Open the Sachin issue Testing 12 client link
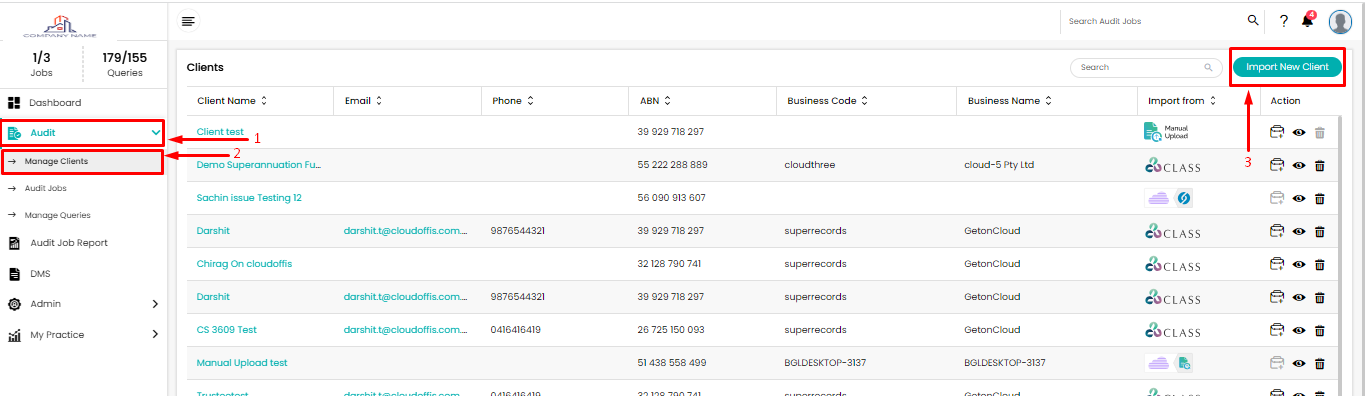The width and height of the screenshot is (1365, 396). 249,198
